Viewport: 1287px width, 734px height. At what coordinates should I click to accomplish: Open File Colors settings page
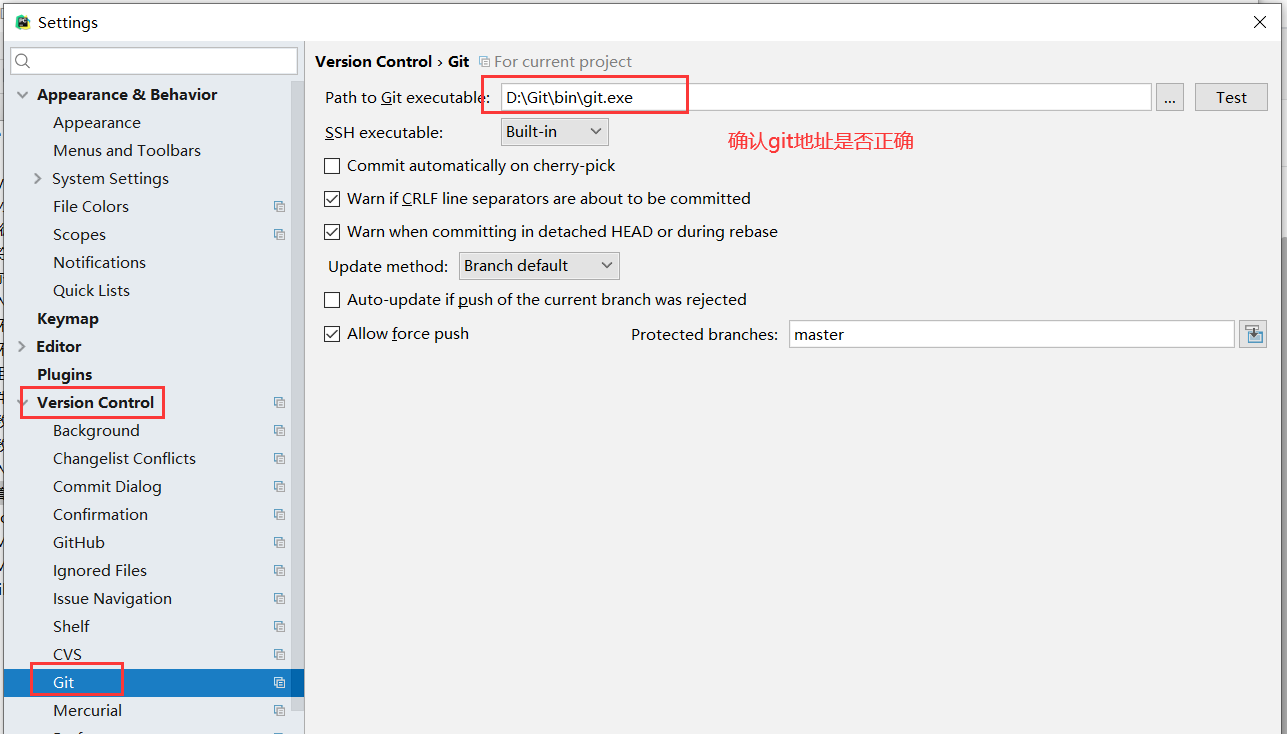tap(91, 207)
